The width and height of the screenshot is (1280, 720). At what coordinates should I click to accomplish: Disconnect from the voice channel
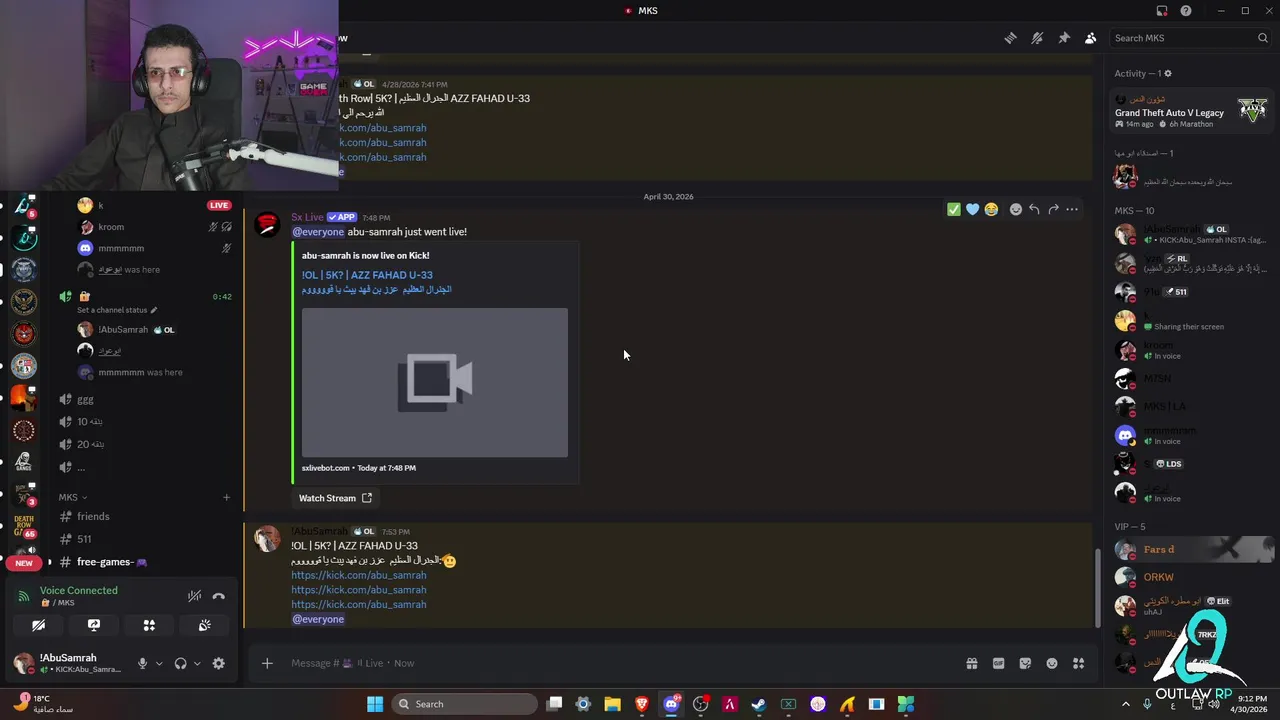(x=219, y=596)
